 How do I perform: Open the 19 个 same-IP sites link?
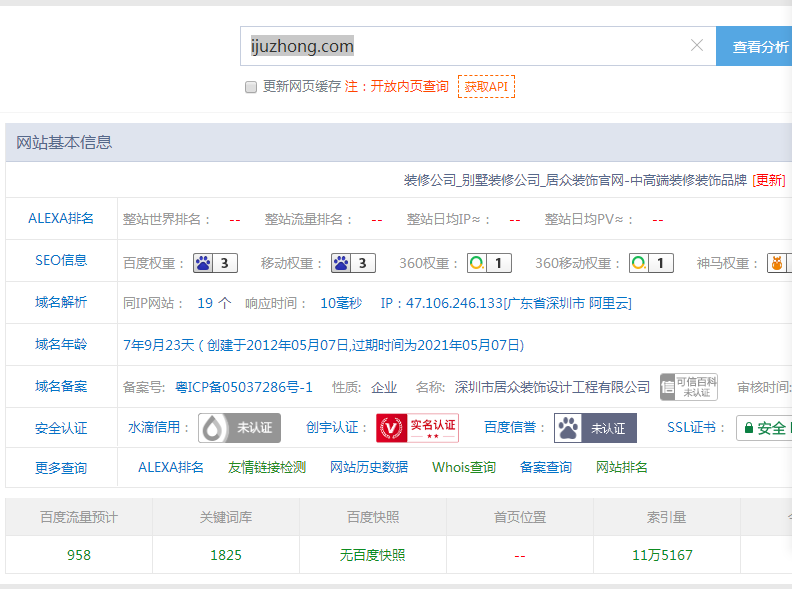tap(214, 303)
